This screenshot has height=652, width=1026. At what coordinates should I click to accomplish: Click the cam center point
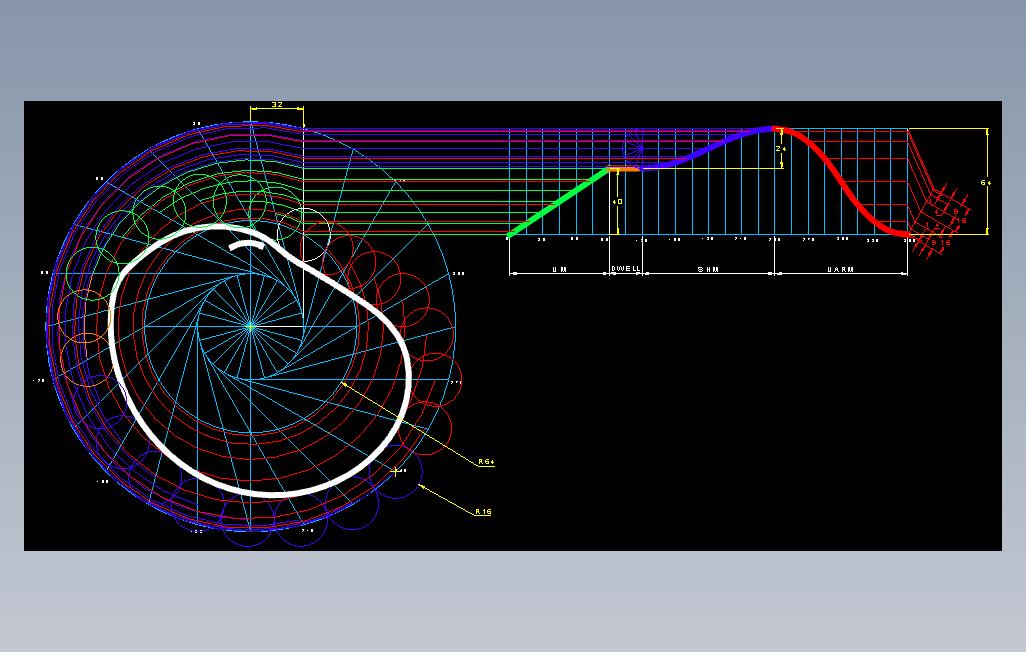point(250,325)
